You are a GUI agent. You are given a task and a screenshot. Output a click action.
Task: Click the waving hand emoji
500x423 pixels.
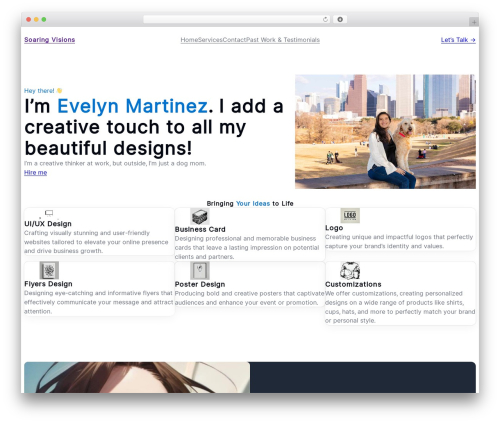59,91
